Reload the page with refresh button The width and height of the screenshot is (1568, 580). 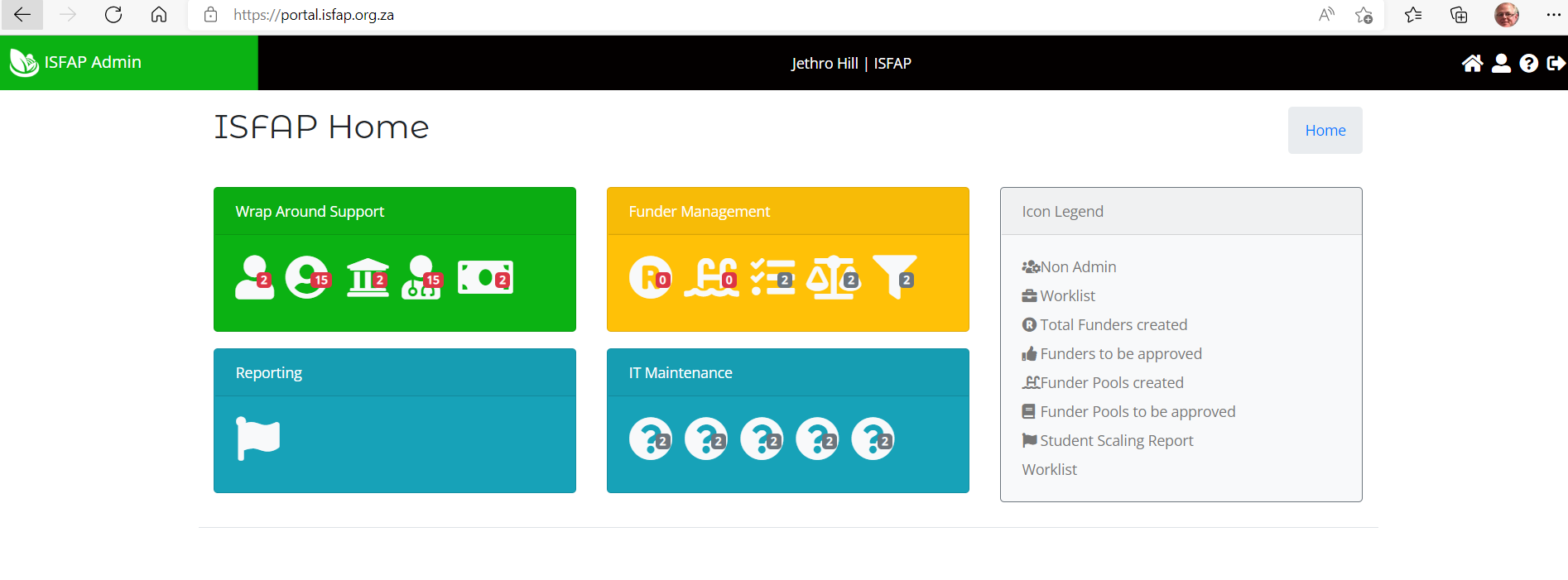[x=113, y=15]
